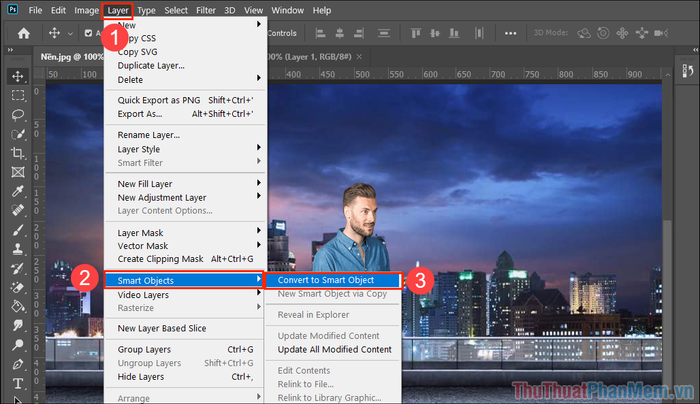The width and height of the screenshot is (700, 404).
Task: Select the Smudge tool
Action: coord(17,326)
